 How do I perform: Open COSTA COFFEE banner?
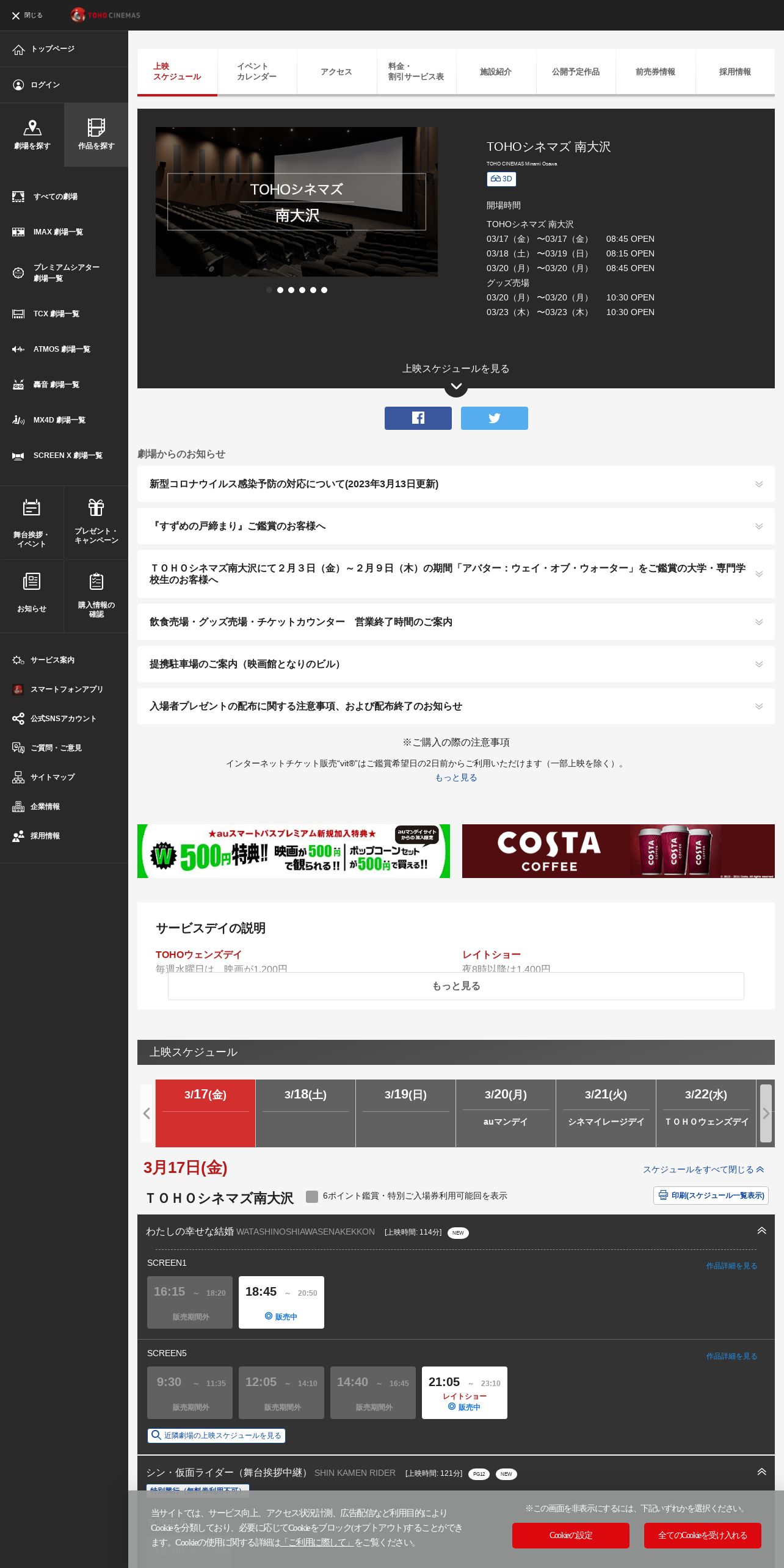click(x=619, y=851)
